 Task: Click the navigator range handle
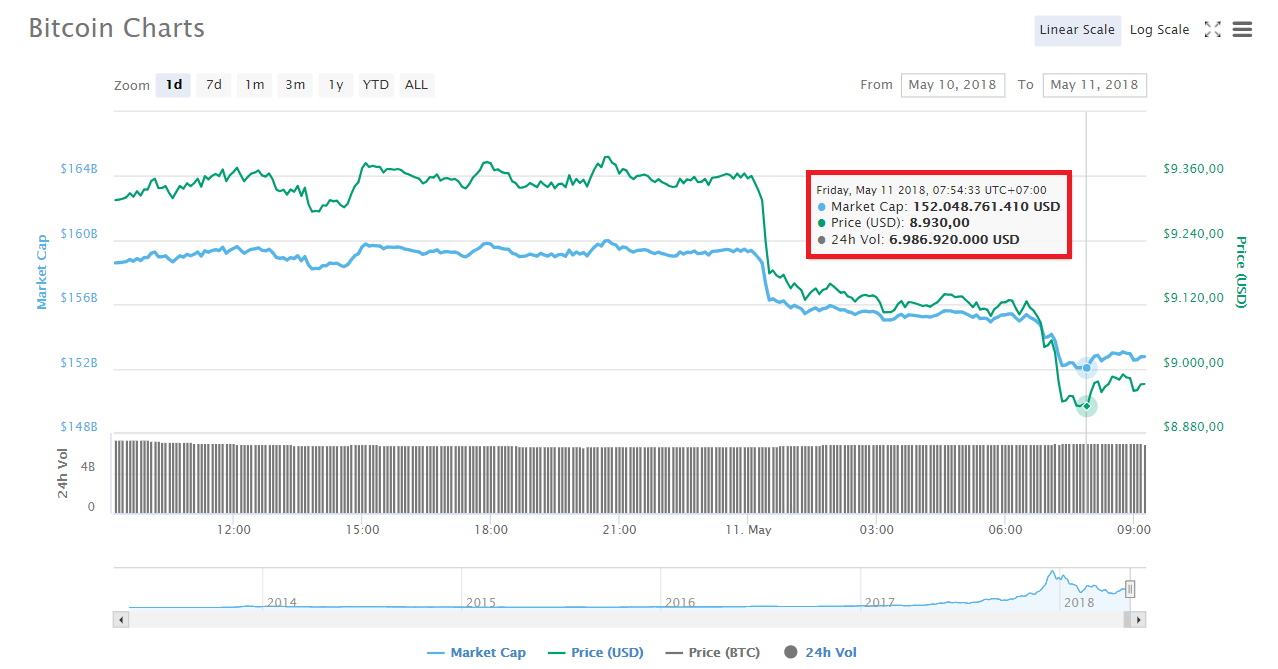[1130, 588]
